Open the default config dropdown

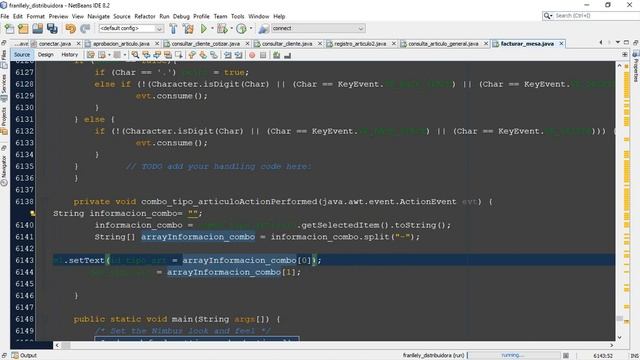pos(131,28)
